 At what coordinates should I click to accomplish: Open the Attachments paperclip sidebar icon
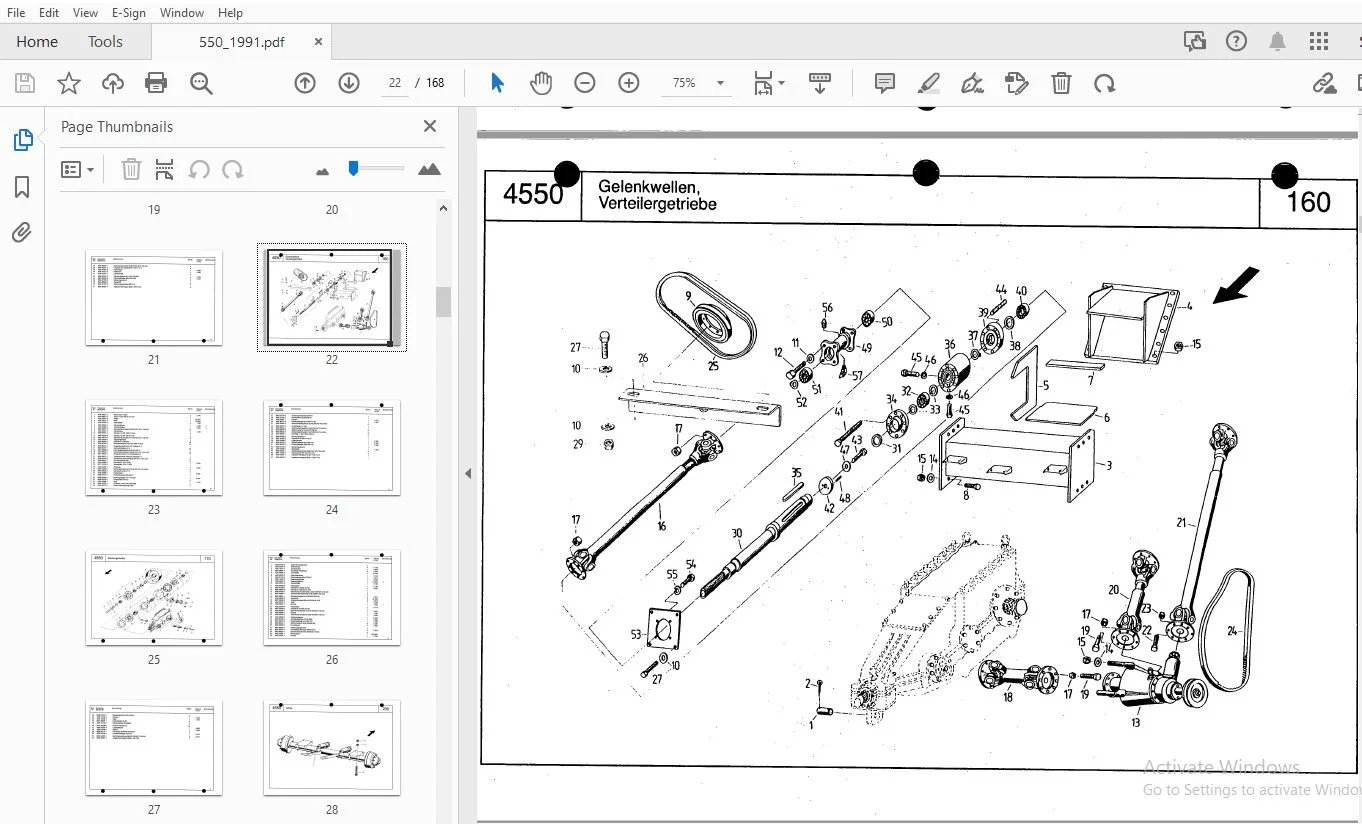tap(22, 233)
